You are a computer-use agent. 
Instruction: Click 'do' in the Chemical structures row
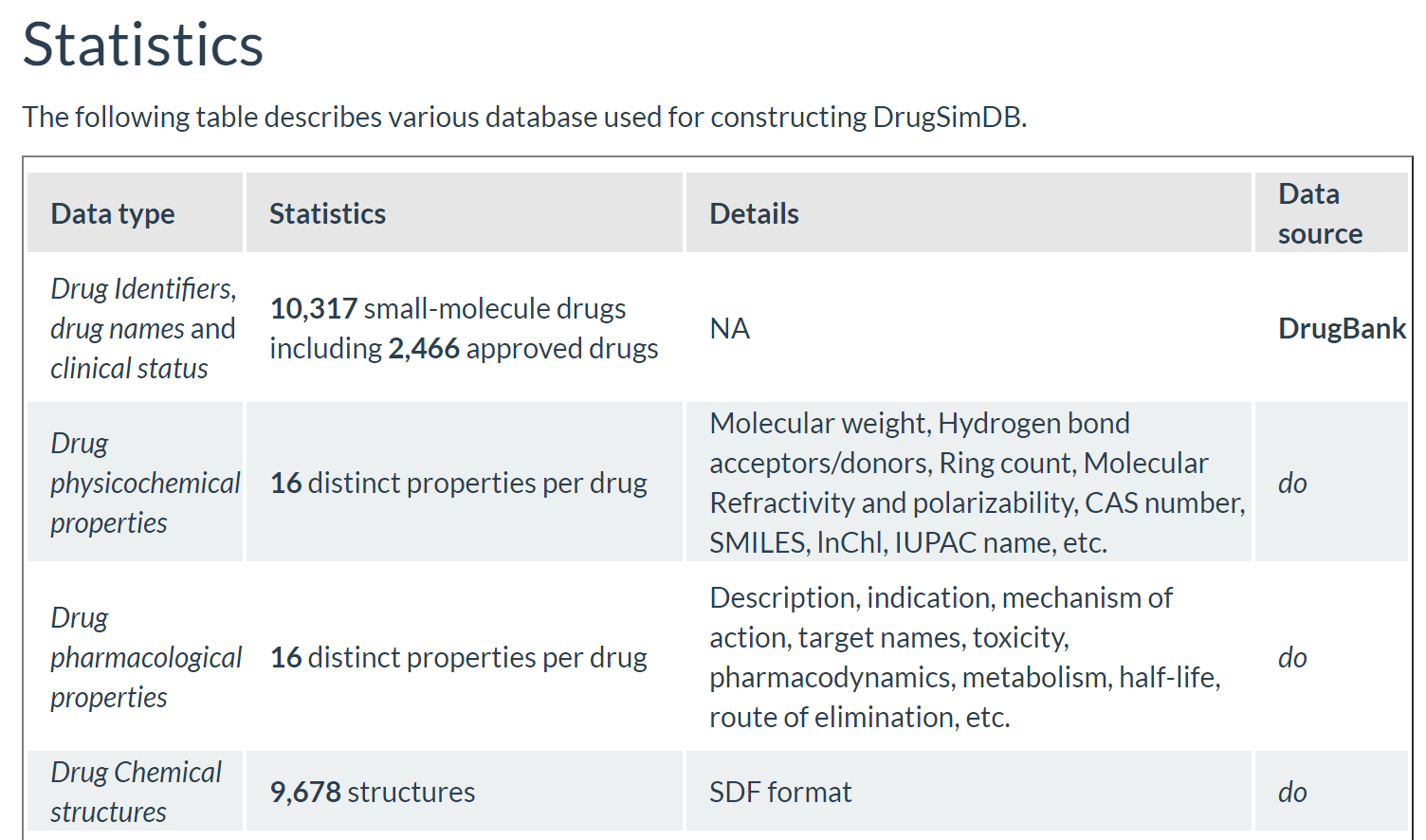point(1292,792)
